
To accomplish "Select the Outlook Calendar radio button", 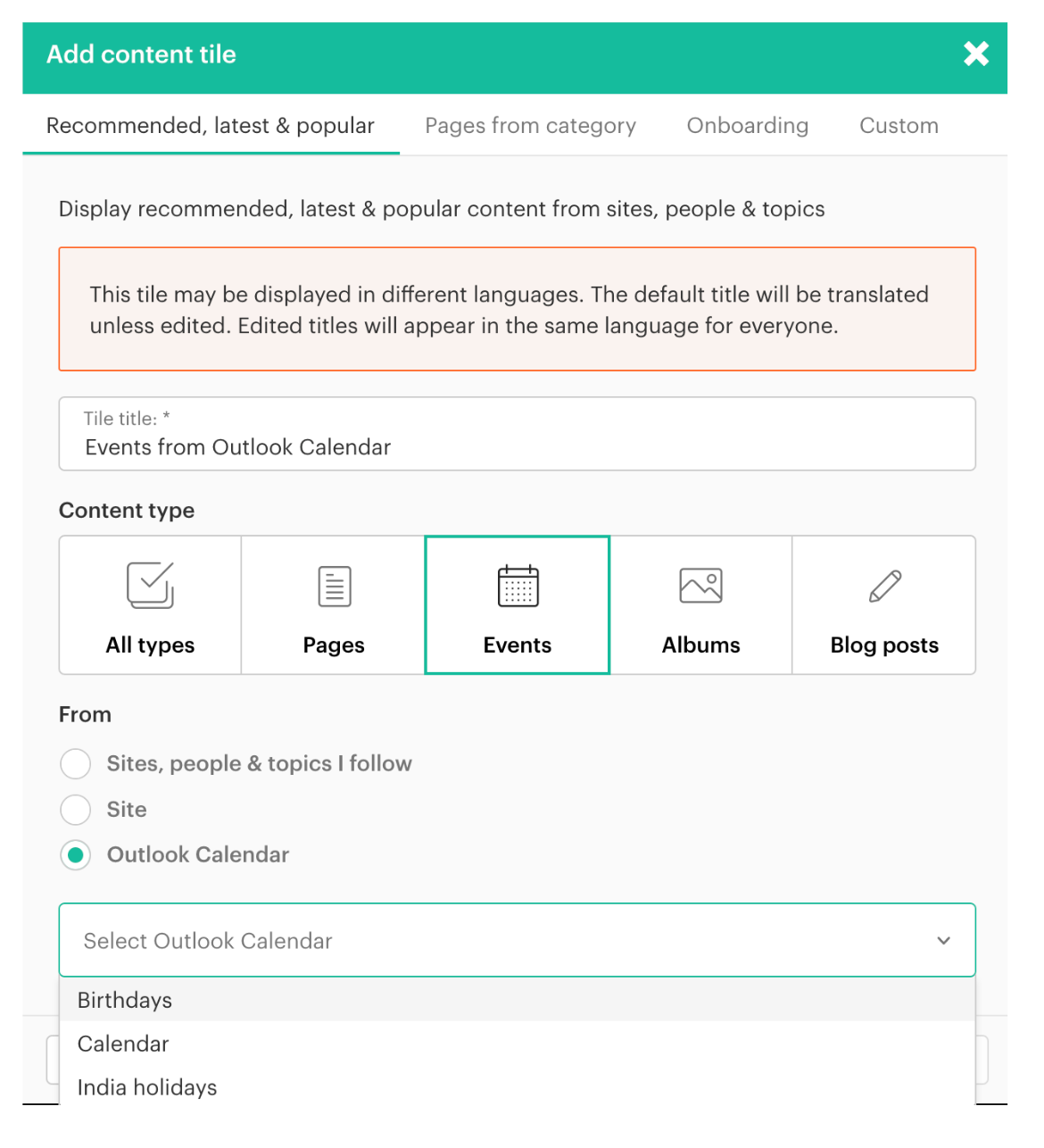I will (76, 855).
